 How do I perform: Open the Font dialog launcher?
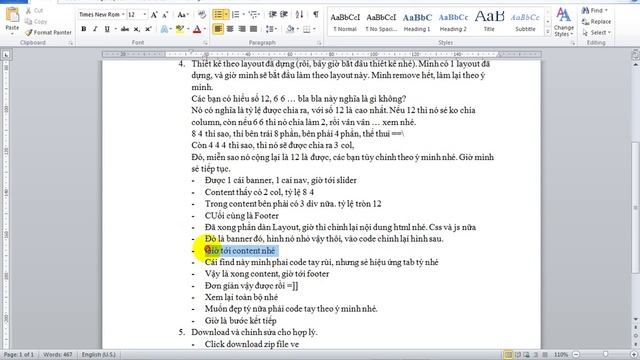click(x=205, y=43)
